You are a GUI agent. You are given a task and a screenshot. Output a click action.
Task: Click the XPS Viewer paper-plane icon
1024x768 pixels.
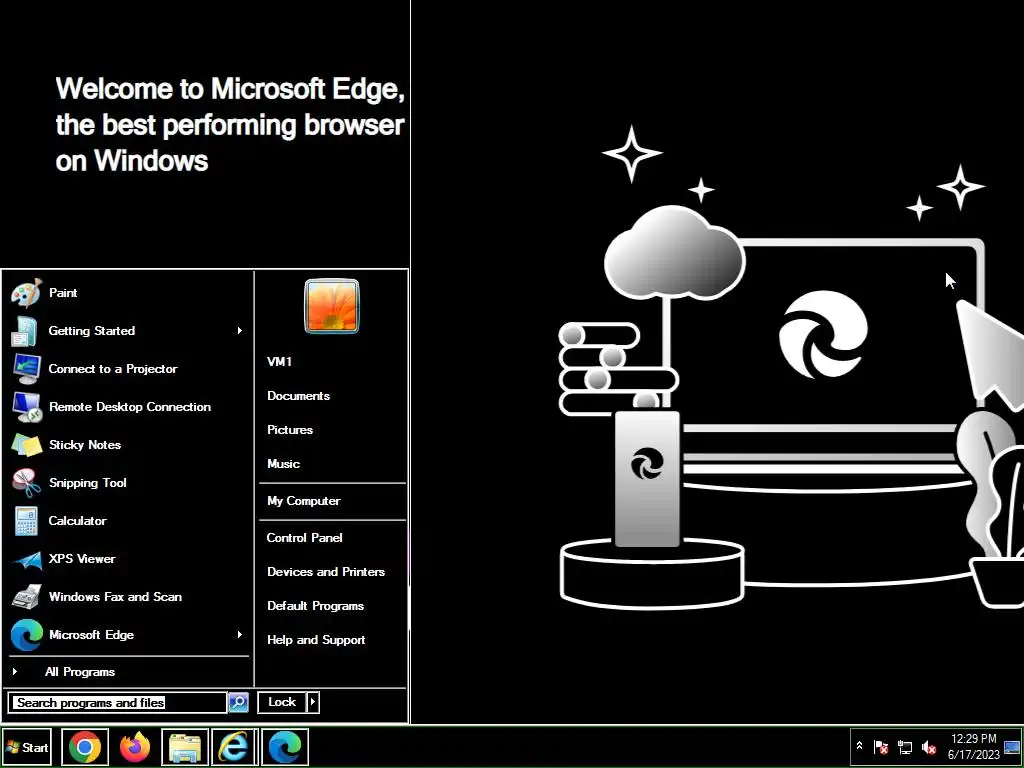coord(27,560)
